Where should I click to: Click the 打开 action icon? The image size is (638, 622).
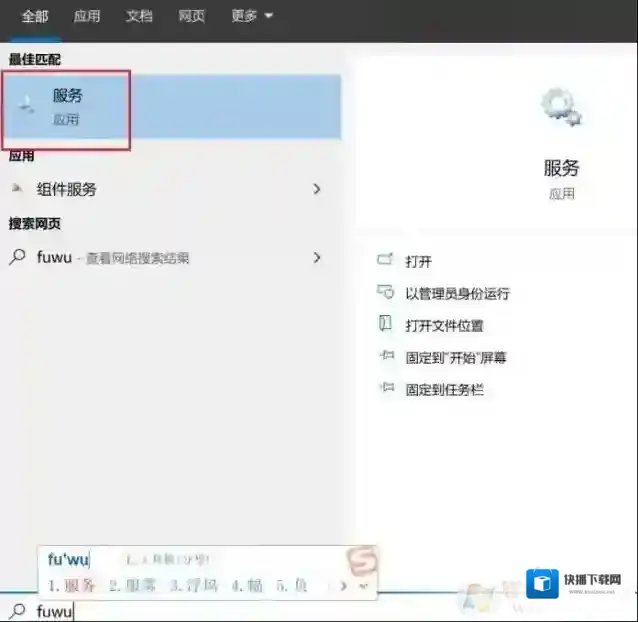tap(385, 261)
